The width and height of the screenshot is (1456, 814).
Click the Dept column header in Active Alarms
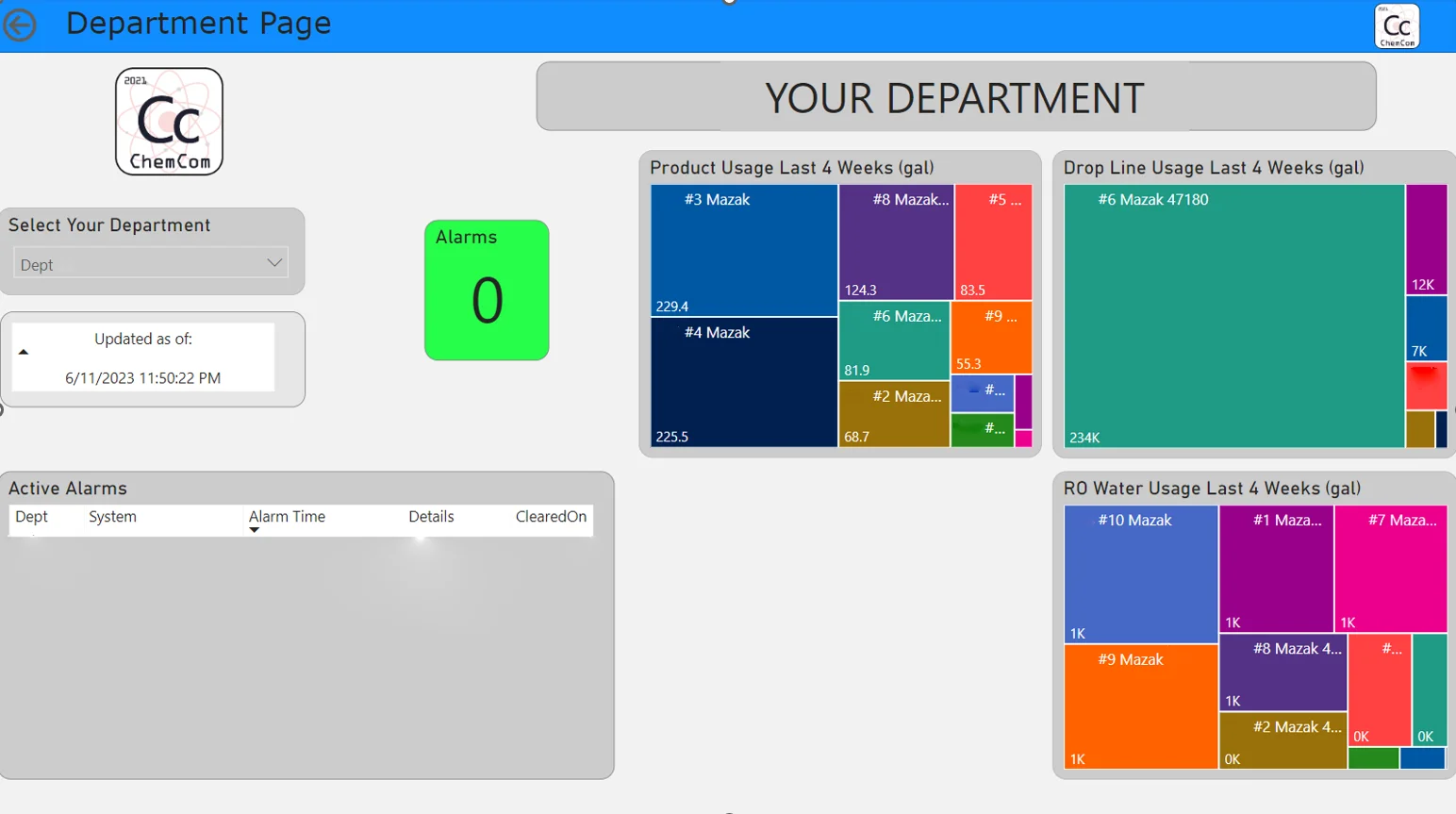coord(31,517)
